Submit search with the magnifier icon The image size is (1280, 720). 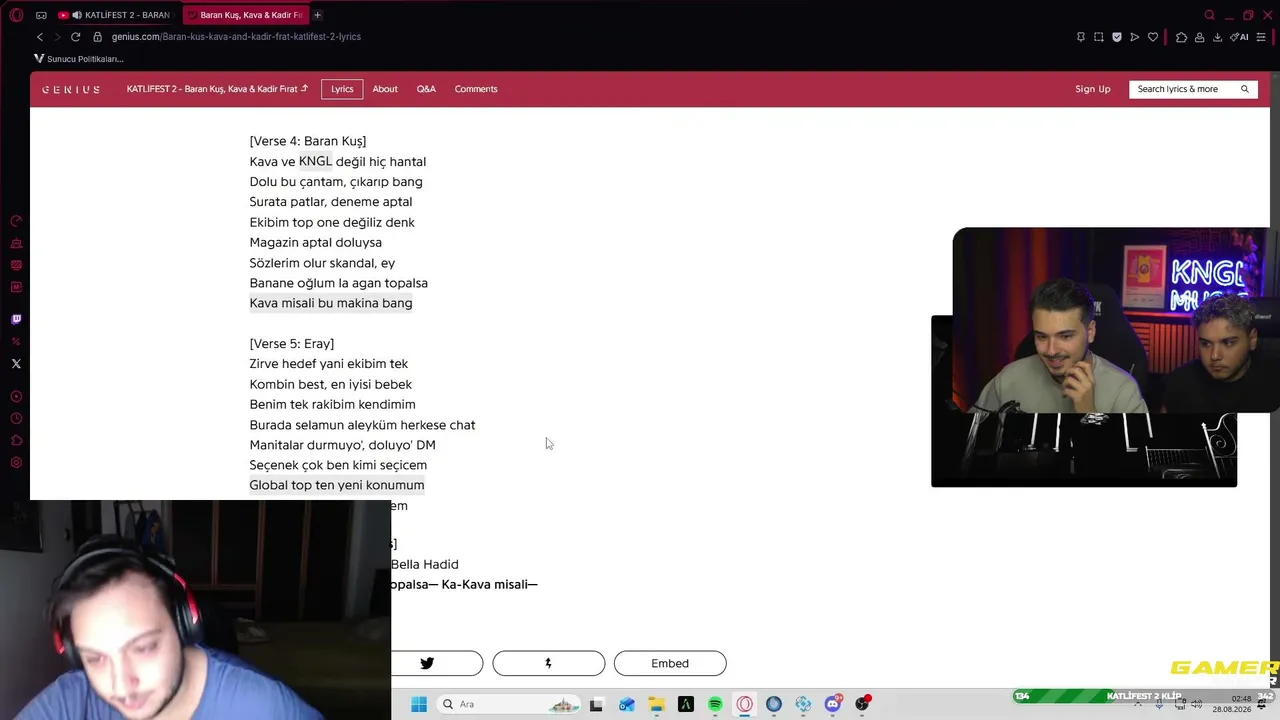coord(1245,89)
